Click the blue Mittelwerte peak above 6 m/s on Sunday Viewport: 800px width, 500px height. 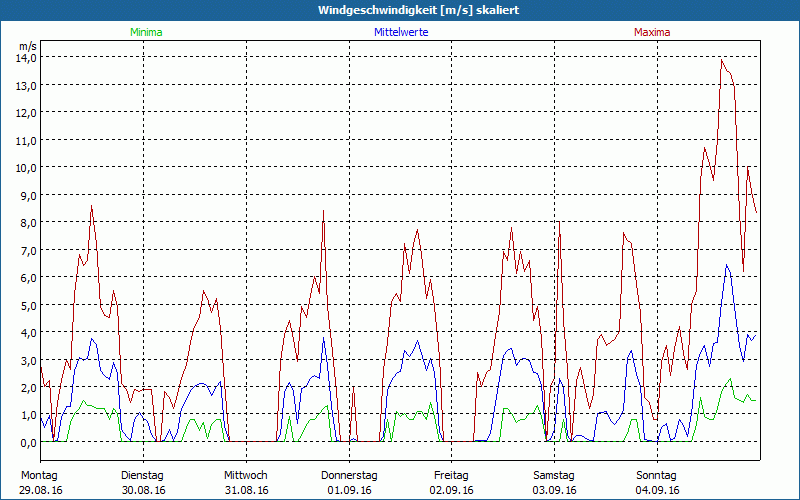click(x=727, y=265)
